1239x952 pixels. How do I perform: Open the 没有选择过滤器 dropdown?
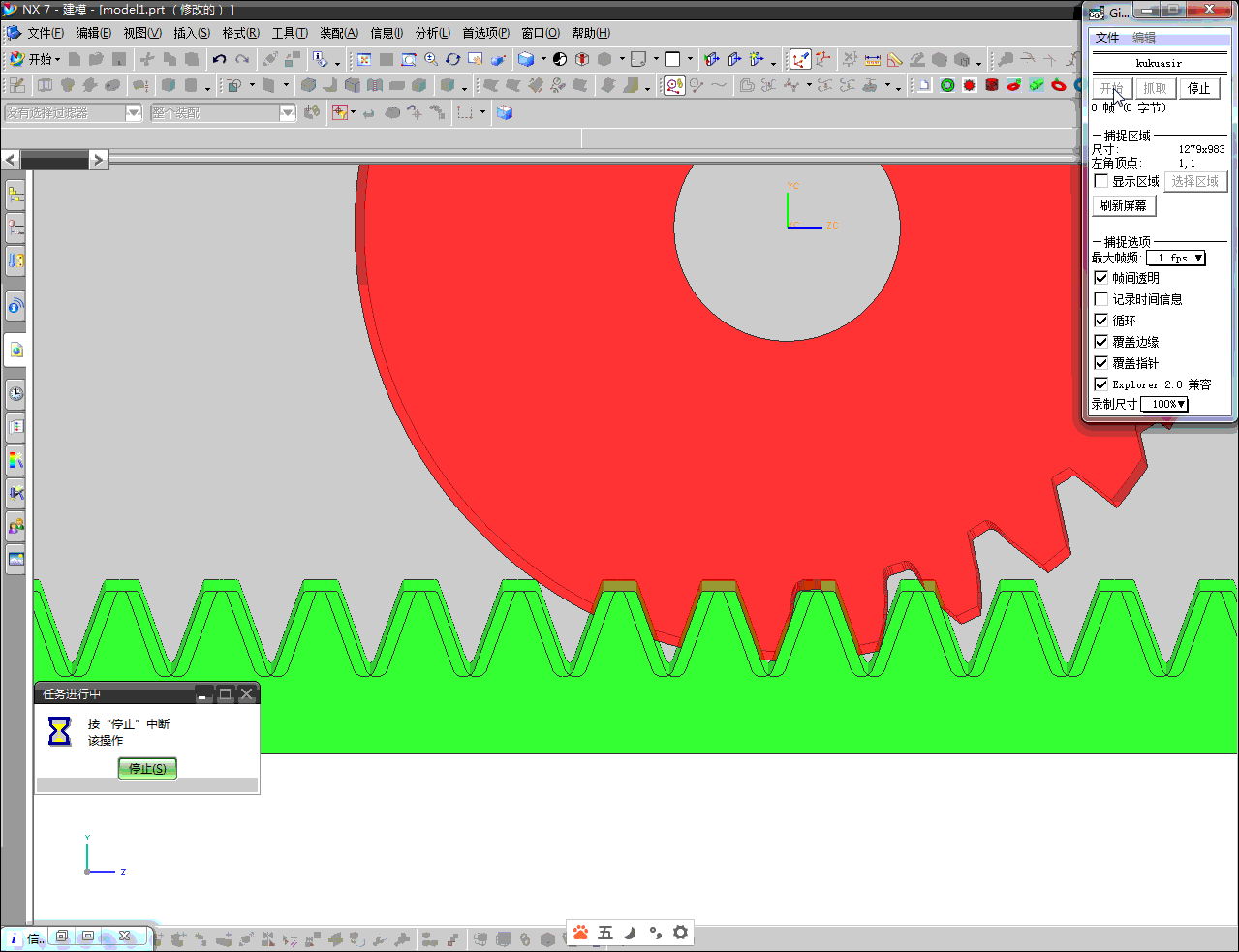tap(74, 112)
